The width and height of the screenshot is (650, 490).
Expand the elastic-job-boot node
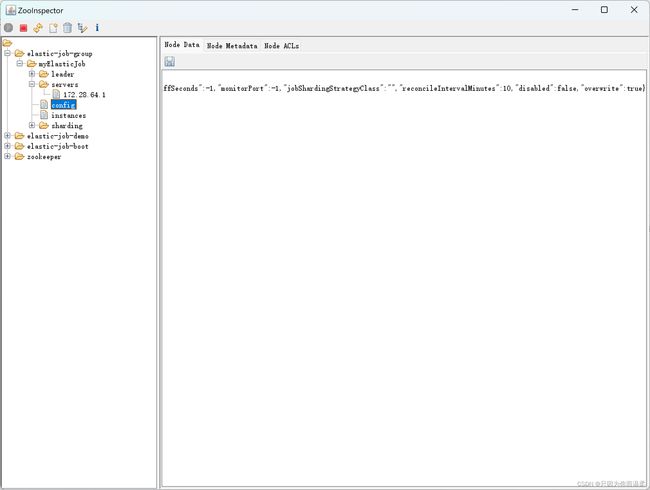[7, 146]
